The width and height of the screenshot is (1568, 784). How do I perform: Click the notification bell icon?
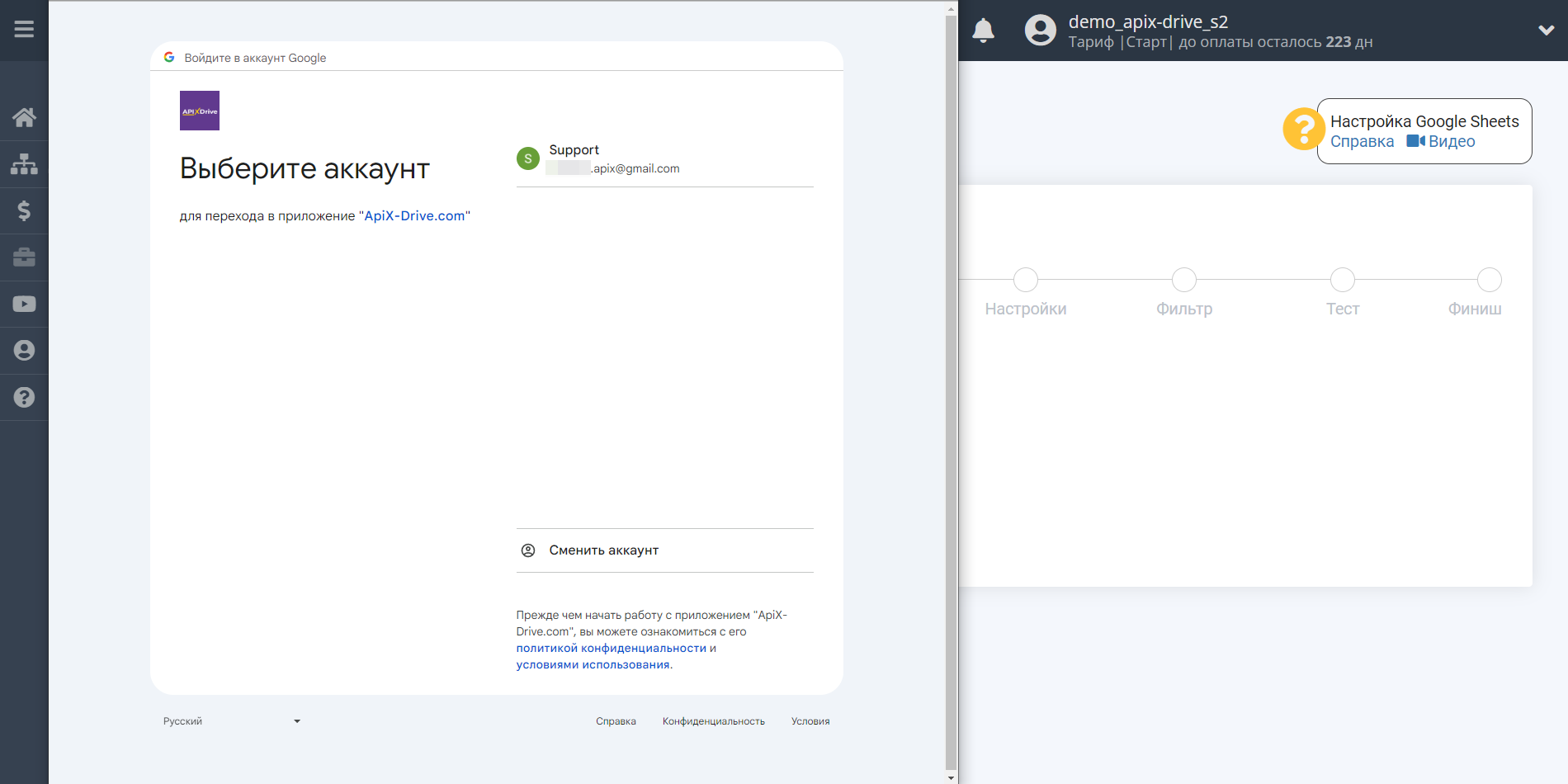click(983, 31)
